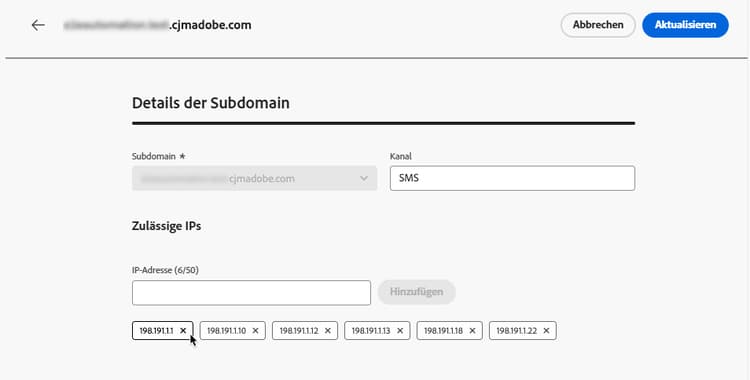The height and width of the screenshot is (380, 750).
Task: Open the Subdomain combo box
Action: (x=254, y=178)
